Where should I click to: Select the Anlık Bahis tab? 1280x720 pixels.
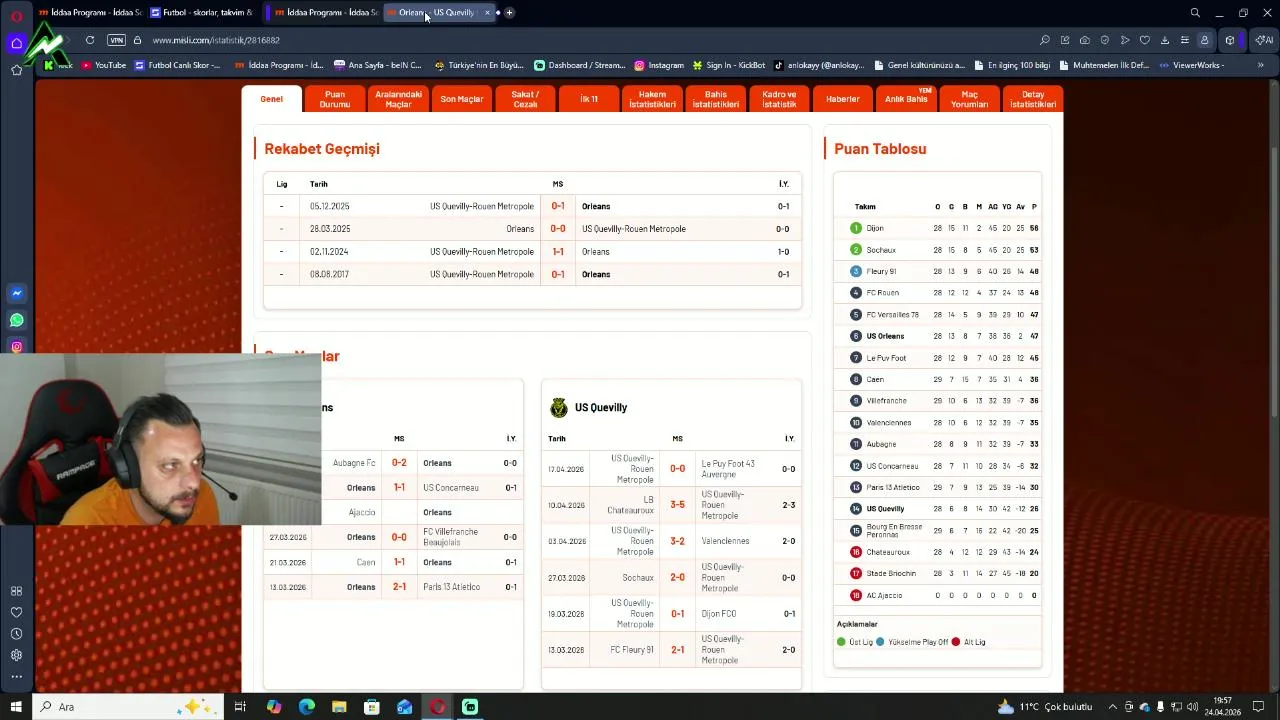pos(906,99)
